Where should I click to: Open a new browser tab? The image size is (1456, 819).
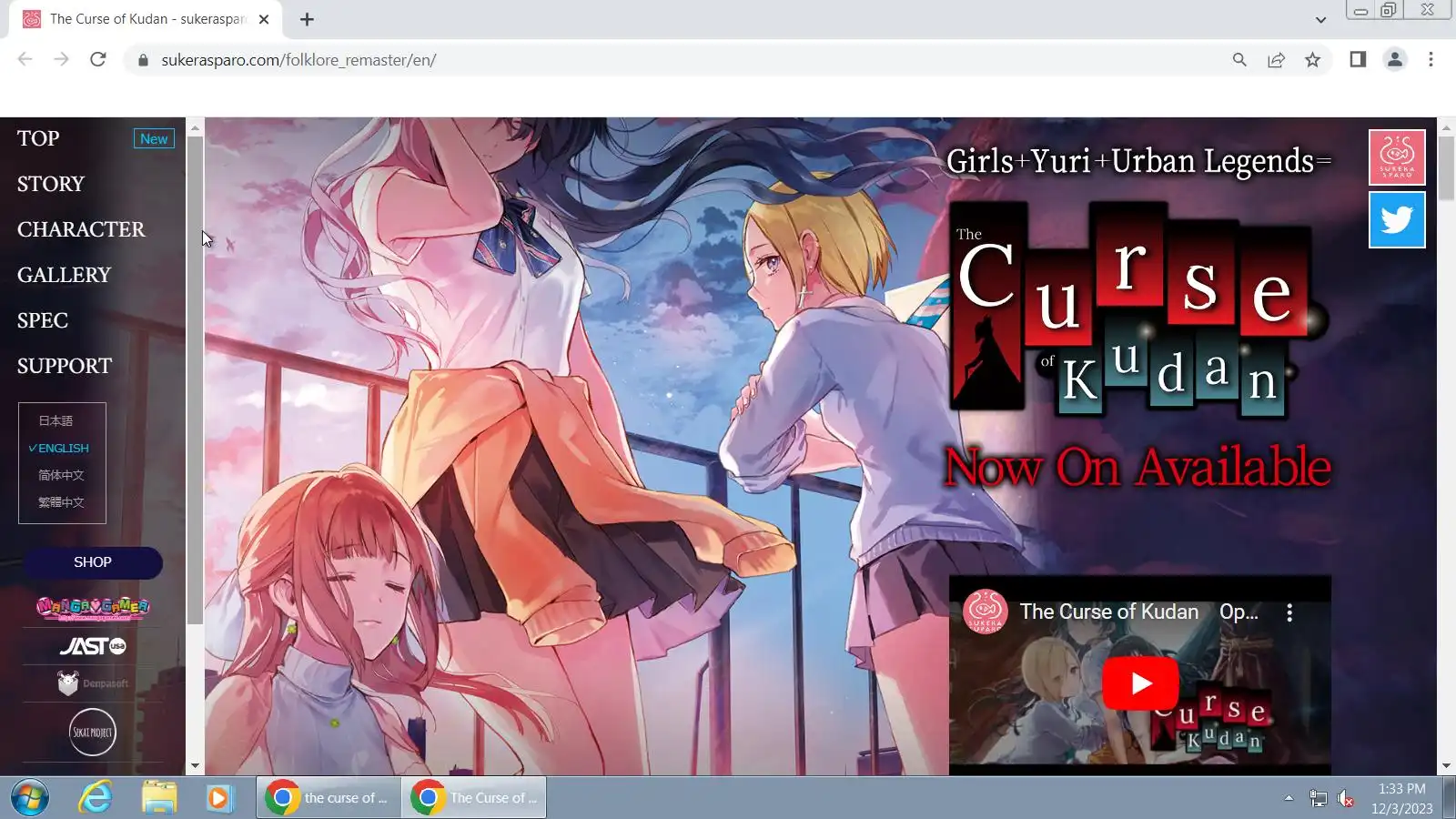pos(307,19)
